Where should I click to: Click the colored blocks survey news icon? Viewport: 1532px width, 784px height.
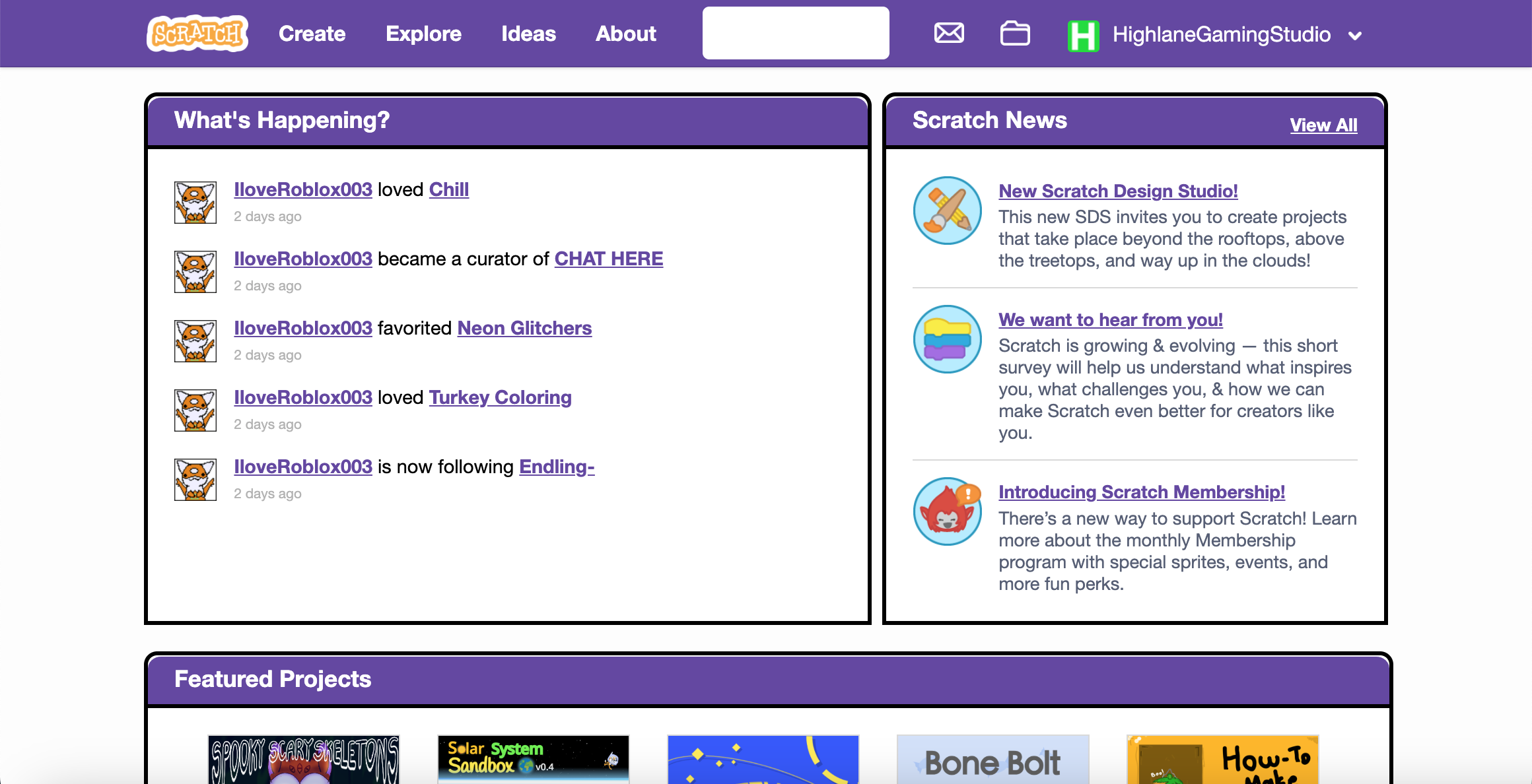click(x=947, y=339)
